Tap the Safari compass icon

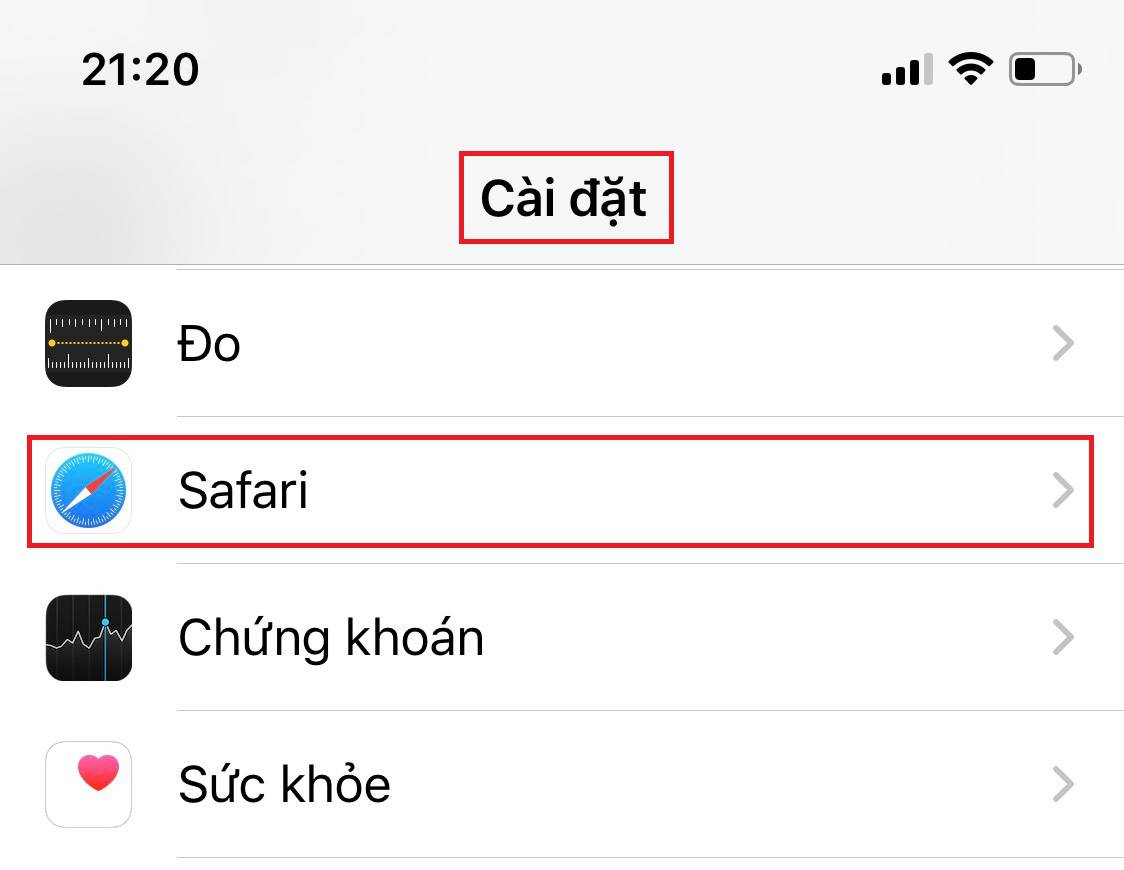click(x=88, y=490)
